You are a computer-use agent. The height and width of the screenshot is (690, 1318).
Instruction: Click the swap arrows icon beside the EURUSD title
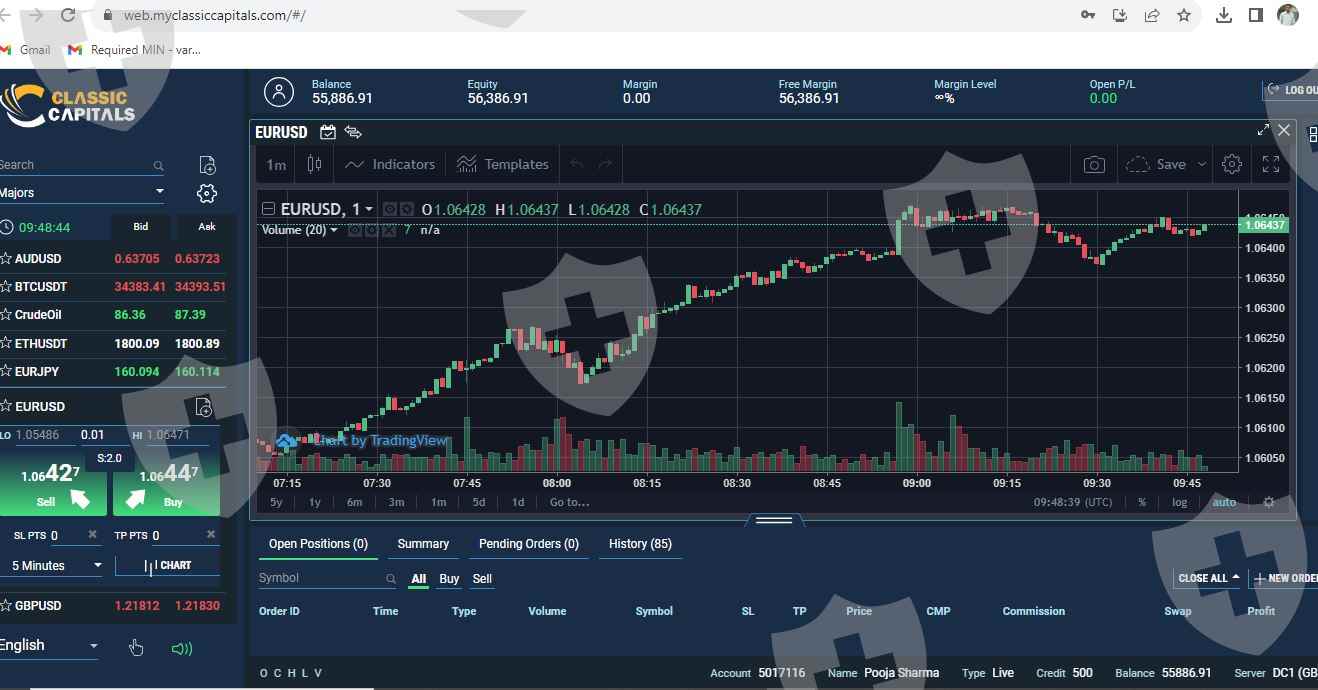pyautogui.click(x=352, y=132)
